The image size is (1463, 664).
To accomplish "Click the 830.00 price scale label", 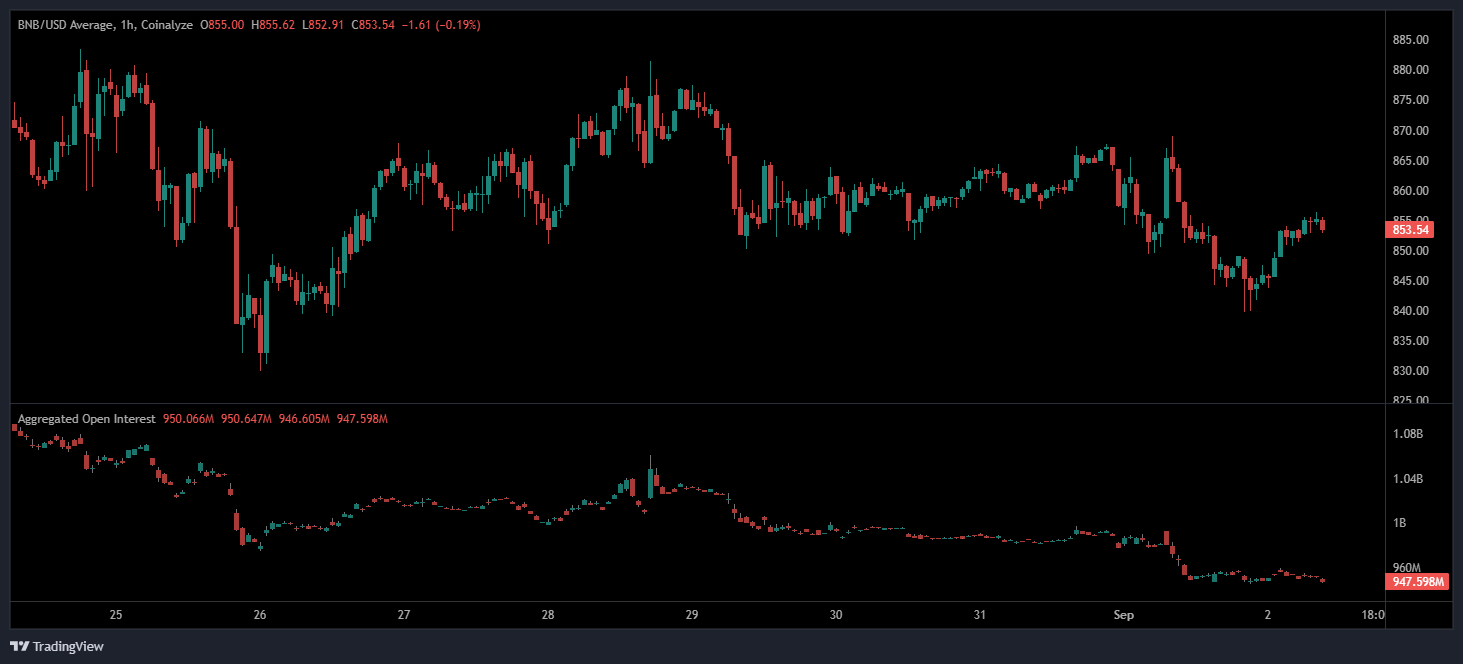I will [1409, 371].
